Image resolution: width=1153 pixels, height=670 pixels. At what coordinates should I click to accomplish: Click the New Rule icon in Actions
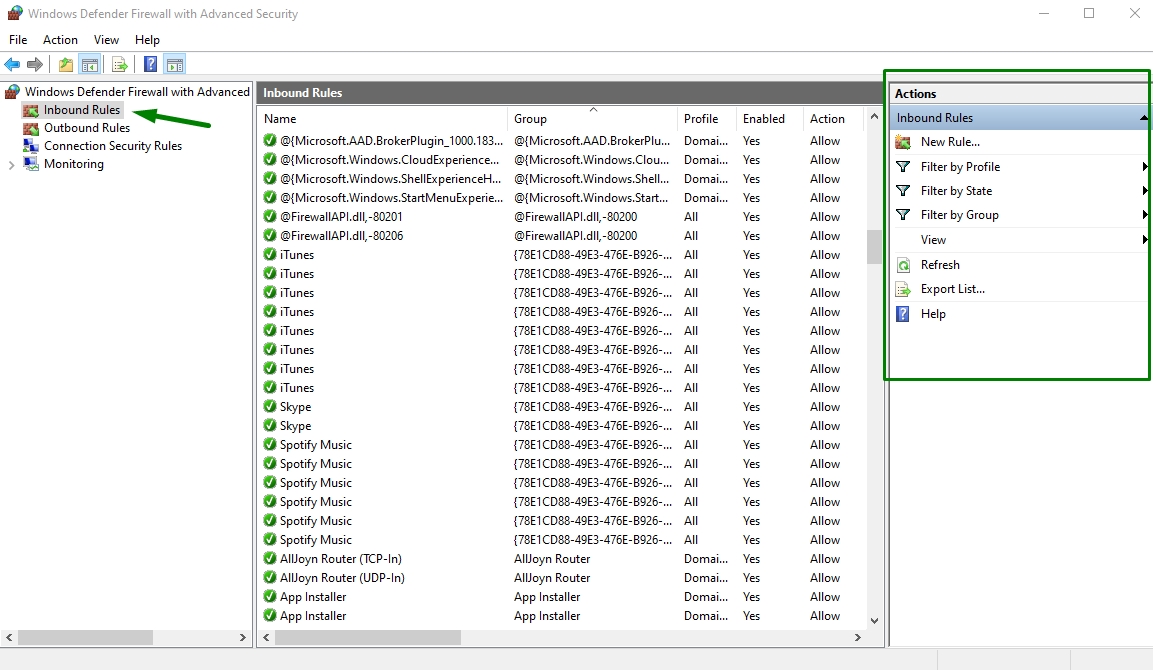903,142
